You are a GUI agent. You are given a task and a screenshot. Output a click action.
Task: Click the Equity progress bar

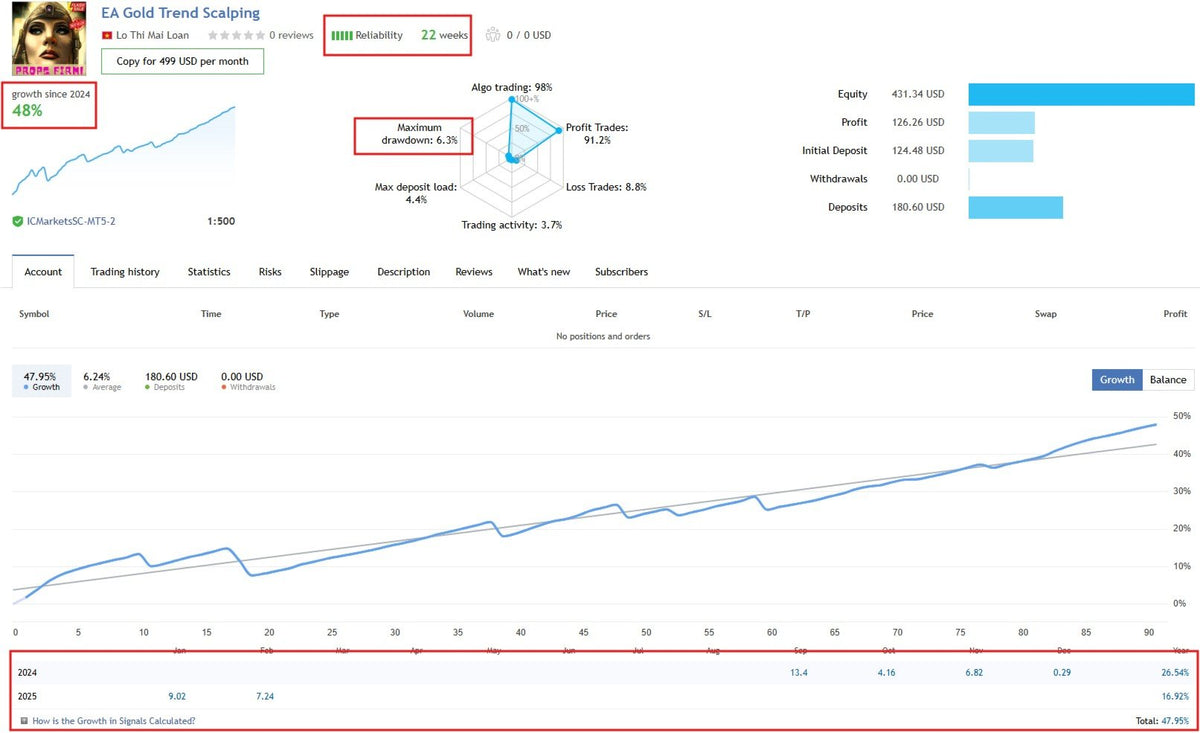tap(1080, 93)
